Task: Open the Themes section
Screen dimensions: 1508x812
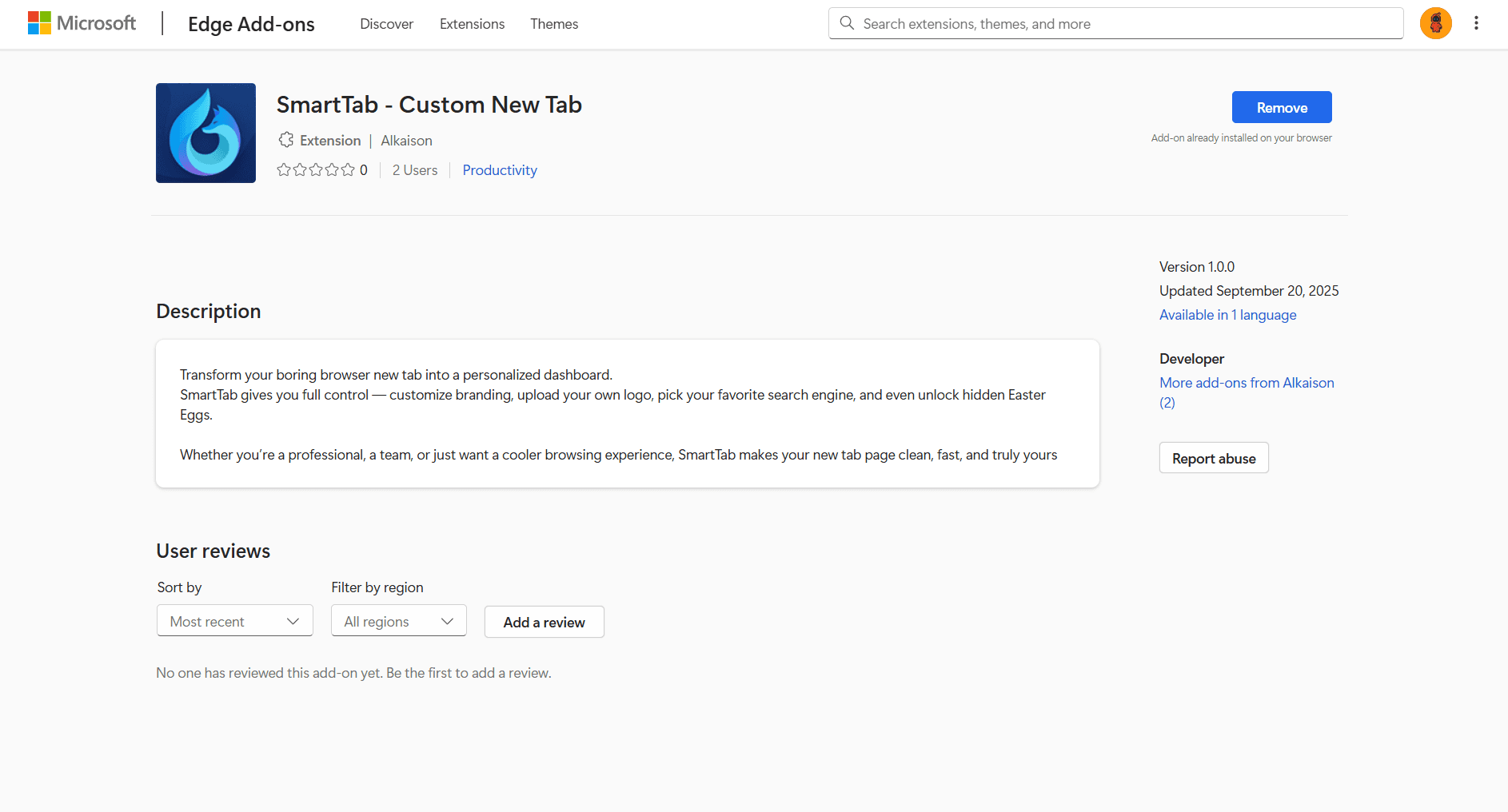Action: (x=554, y=24)
